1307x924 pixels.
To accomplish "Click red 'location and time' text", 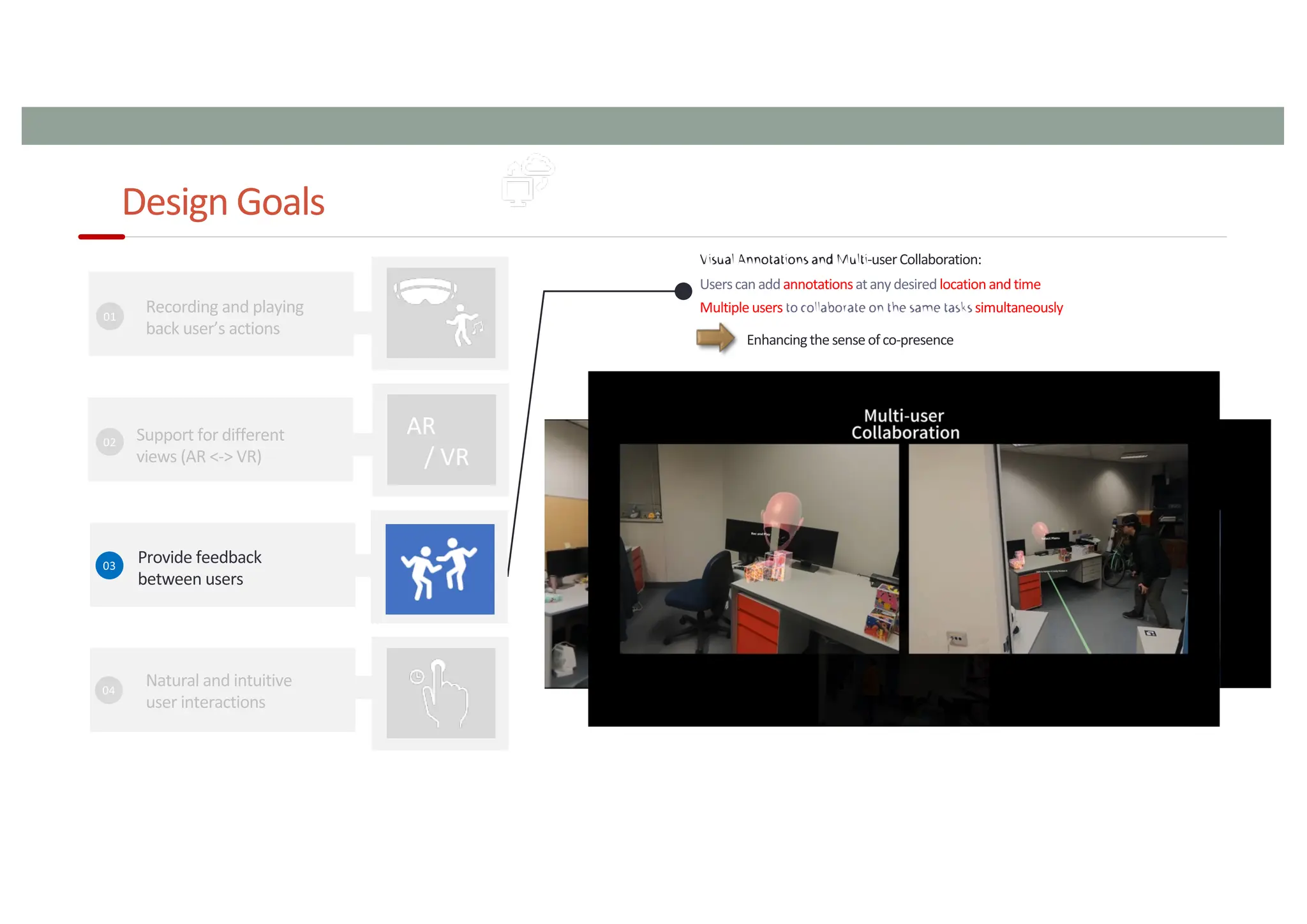I will [x=990, y=284].
